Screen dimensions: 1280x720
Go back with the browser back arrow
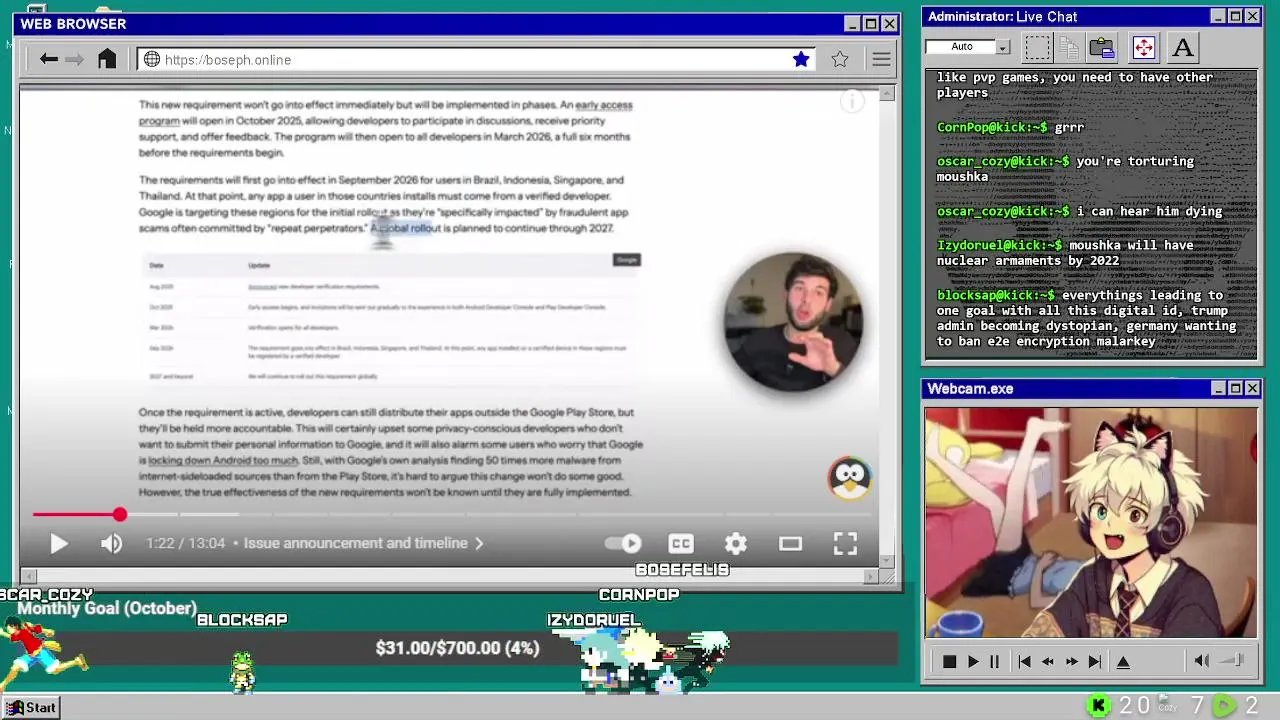coord(48,59)
